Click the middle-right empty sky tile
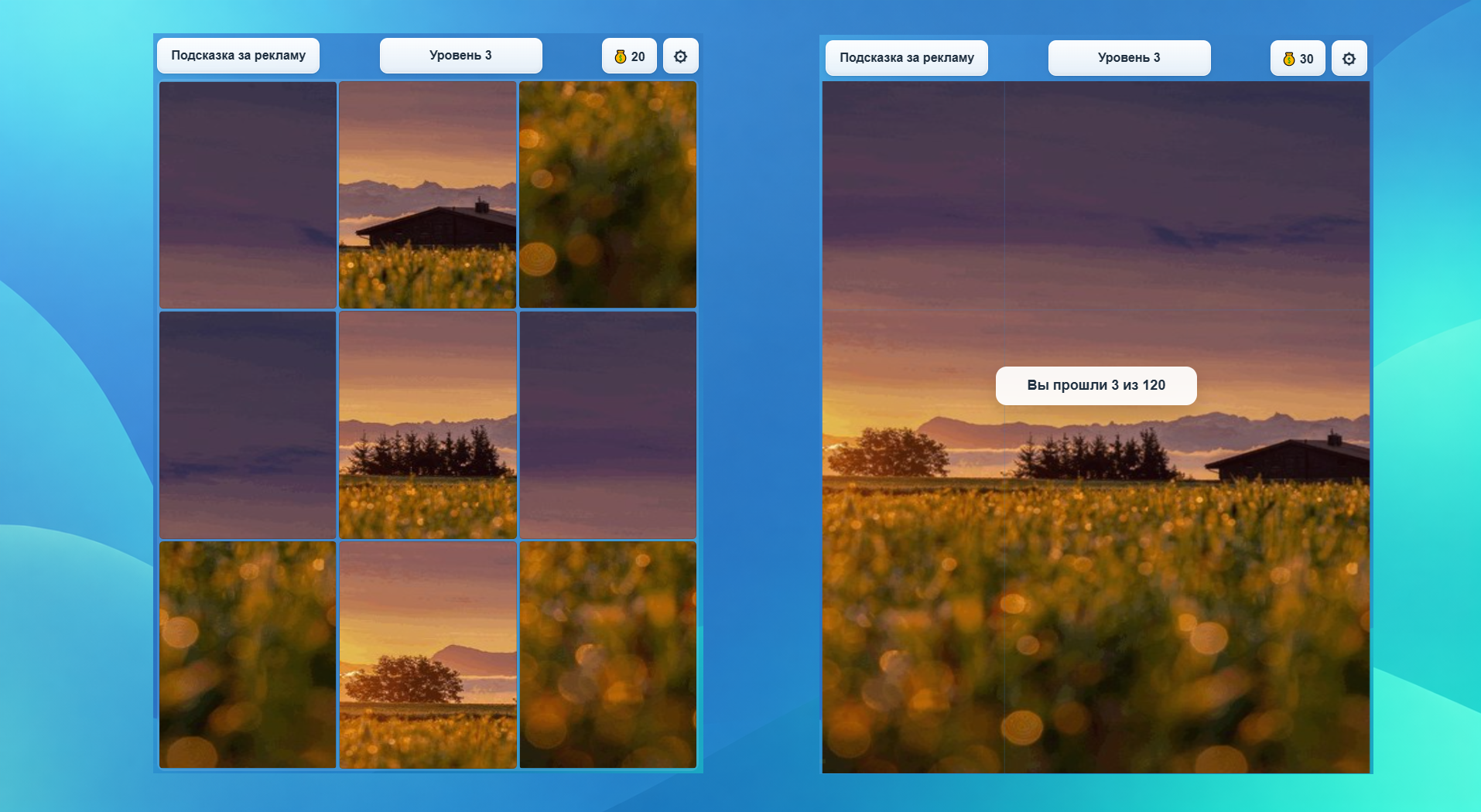 pos(607,424)
